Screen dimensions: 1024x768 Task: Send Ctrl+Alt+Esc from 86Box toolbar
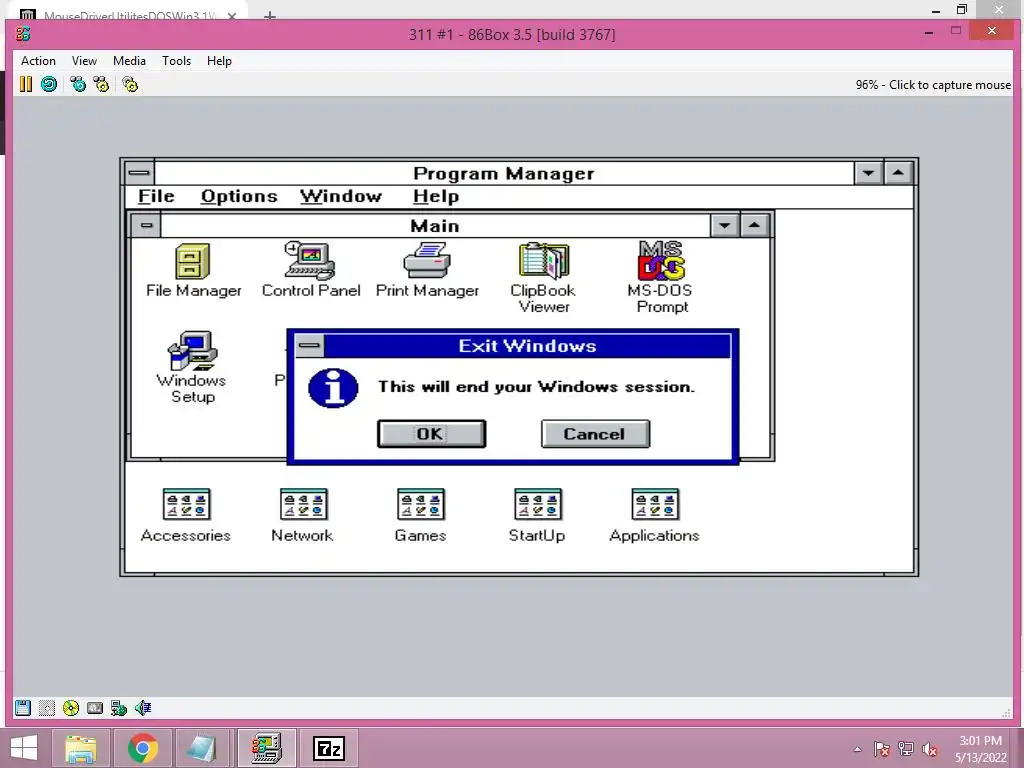click(x=101, y=84)
